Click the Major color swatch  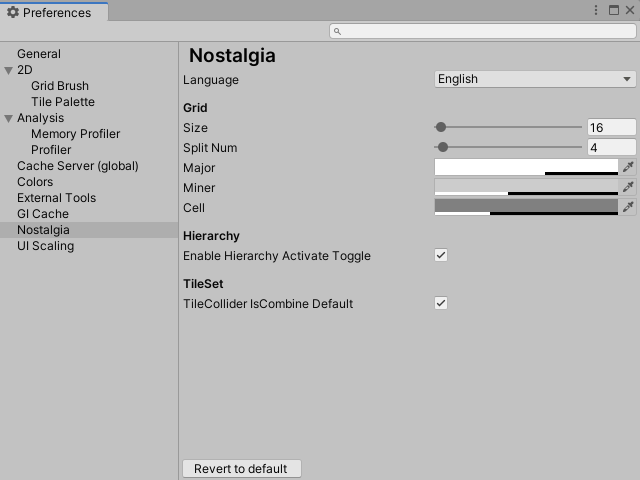(x=526, y=167)
